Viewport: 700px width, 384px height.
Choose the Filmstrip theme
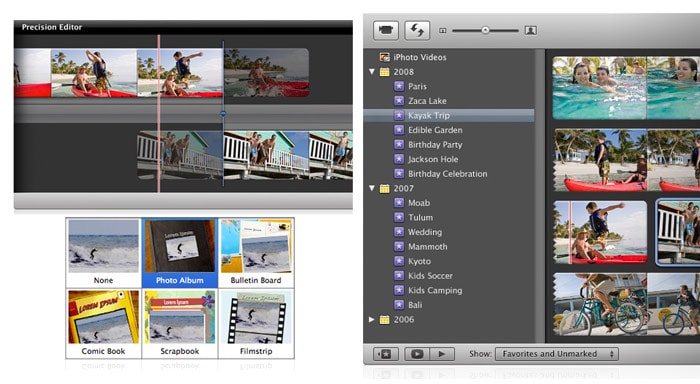coord(256,324)
